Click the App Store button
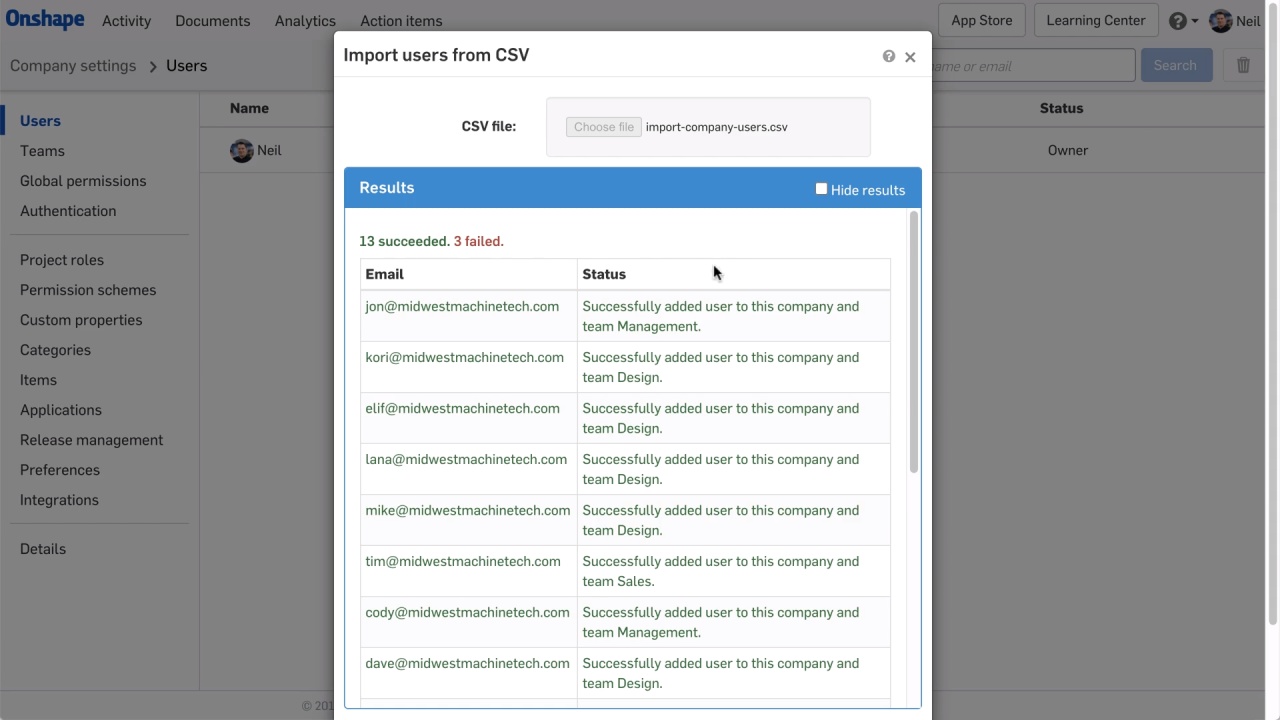 click(x=981, y=20)
